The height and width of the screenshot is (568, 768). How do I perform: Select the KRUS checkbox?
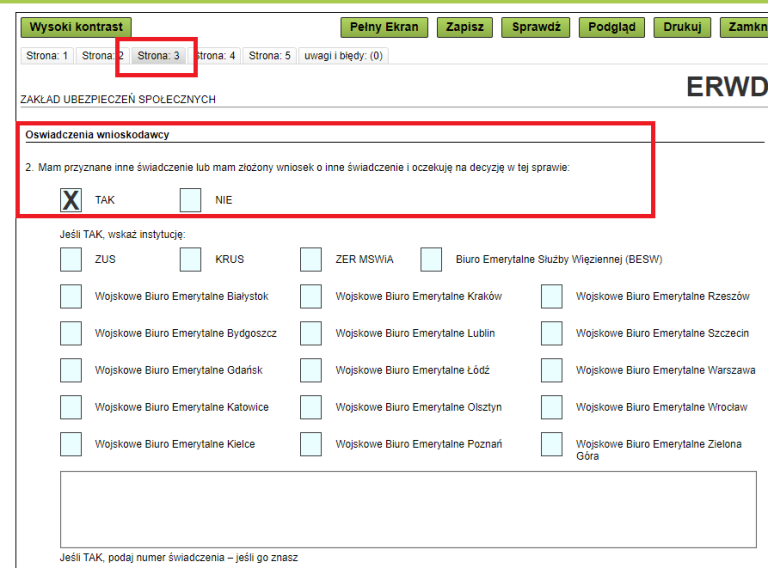[191, 260]
